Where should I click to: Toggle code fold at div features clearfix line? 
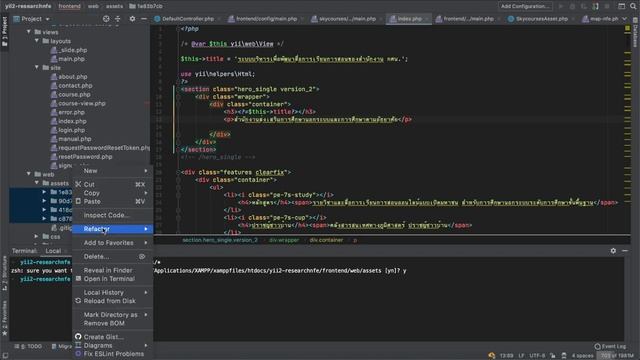(x=178, y=172)
